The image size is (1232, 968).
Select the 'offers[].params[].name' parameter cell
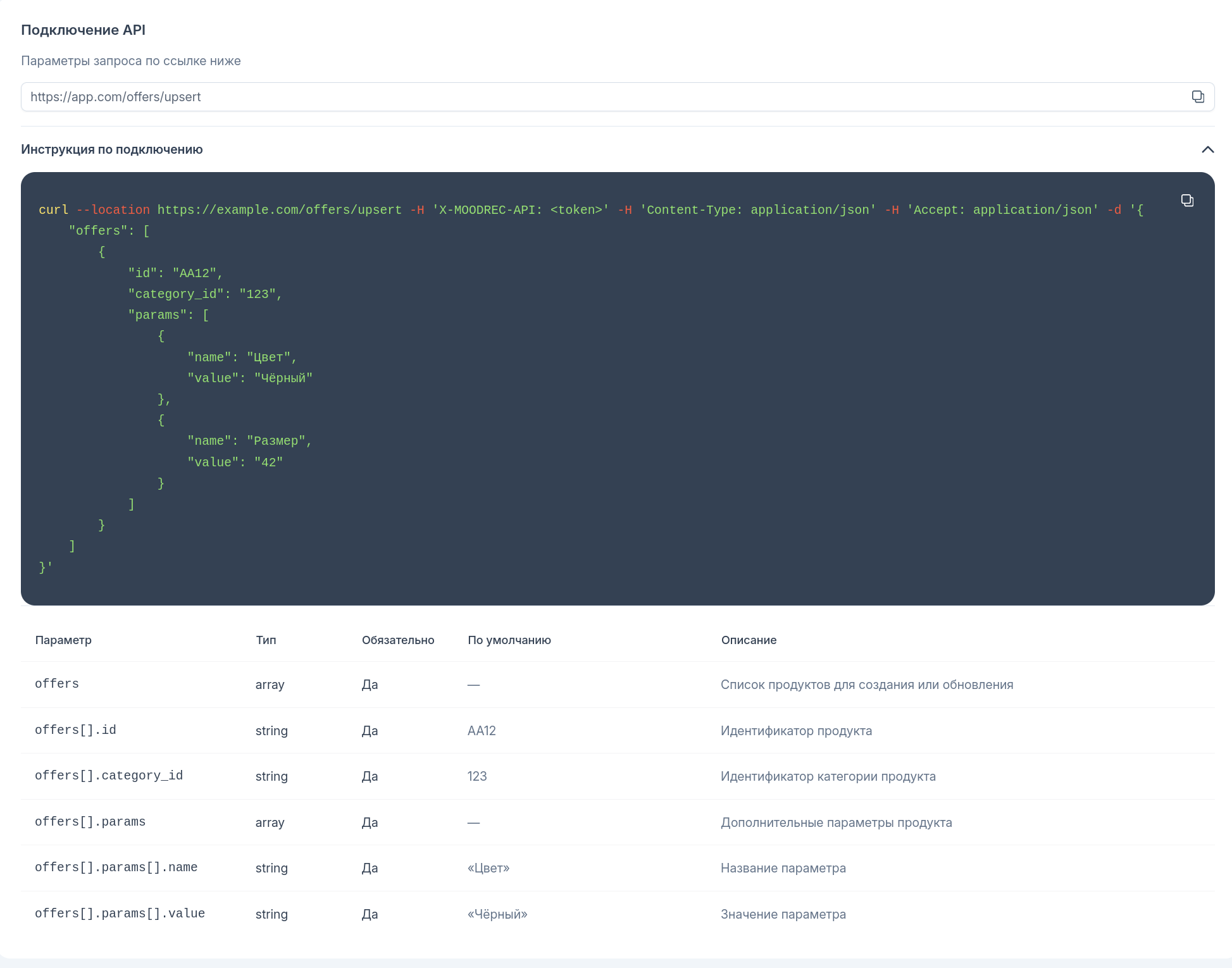click(x=116, y=867)
